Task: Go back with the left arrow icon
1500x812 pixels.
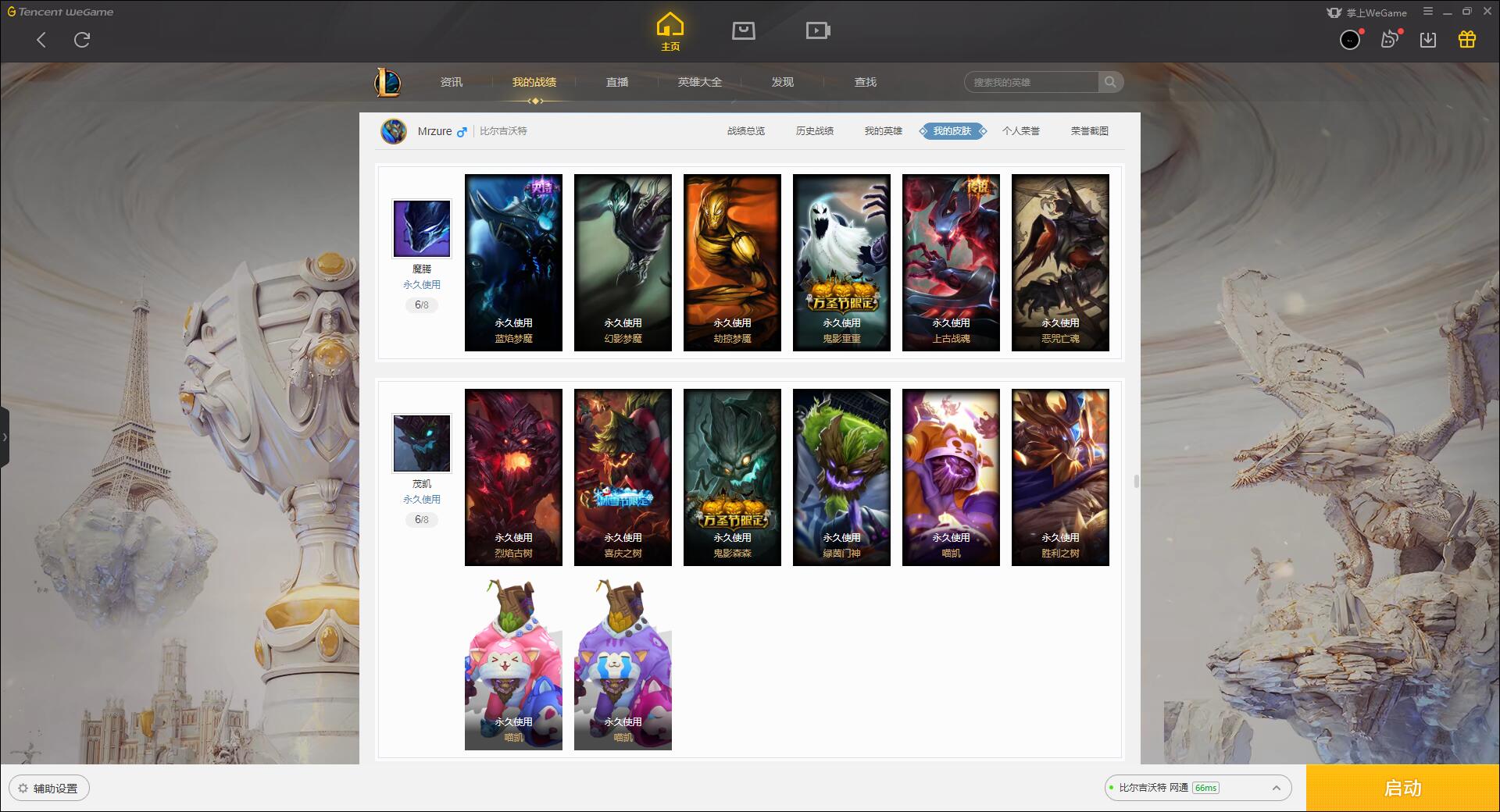Action: [x=41, y=40]
